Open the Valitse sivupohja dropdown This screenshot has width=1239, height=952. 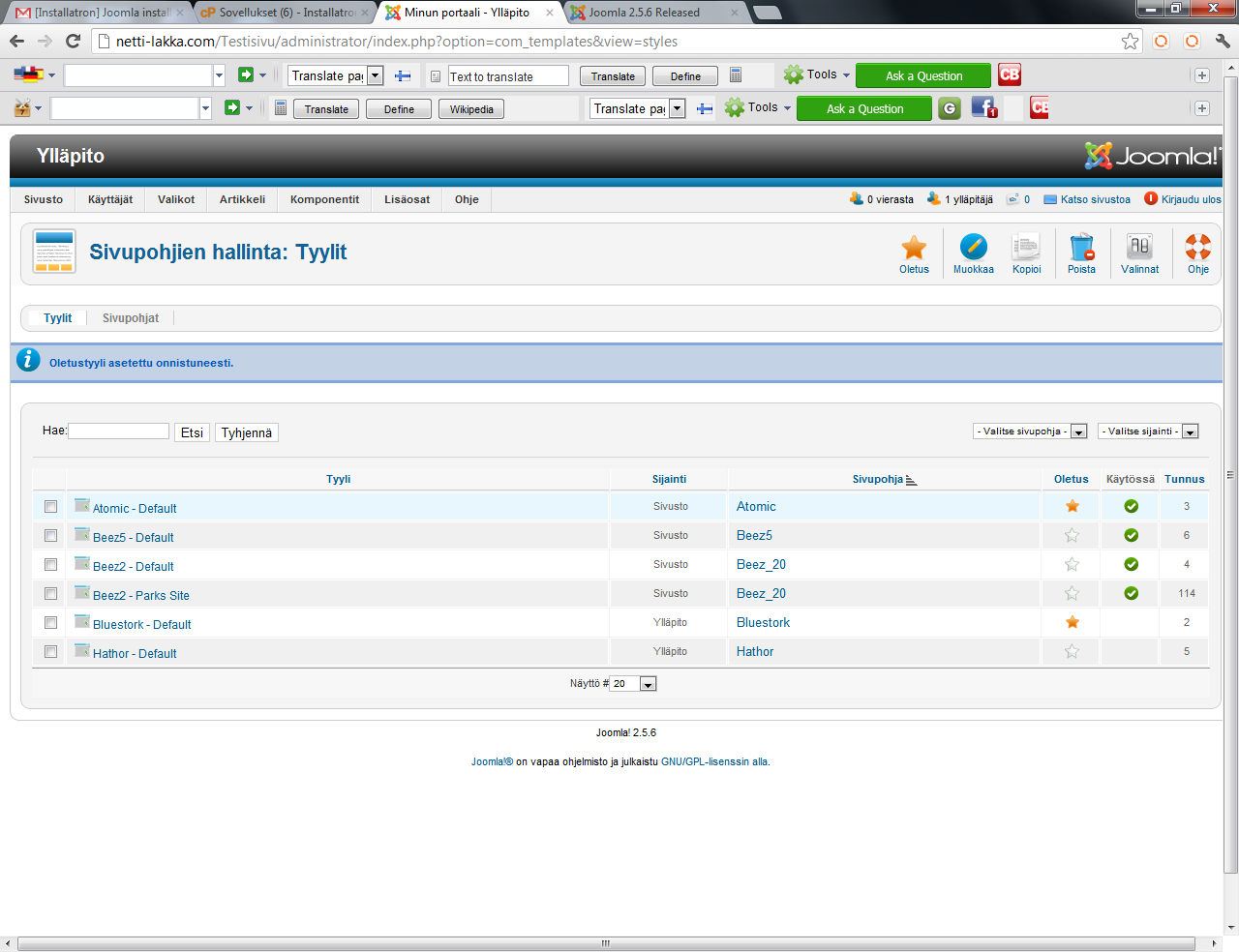1031,431
